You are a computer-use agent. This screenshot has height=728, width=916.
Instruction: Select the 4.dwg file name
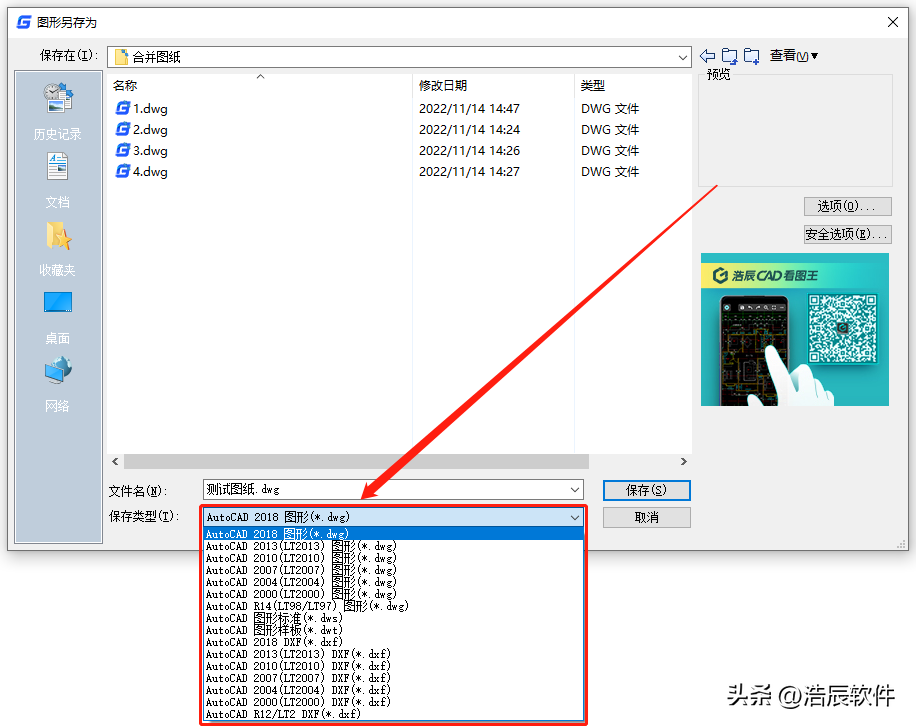[x=150, y=172]
